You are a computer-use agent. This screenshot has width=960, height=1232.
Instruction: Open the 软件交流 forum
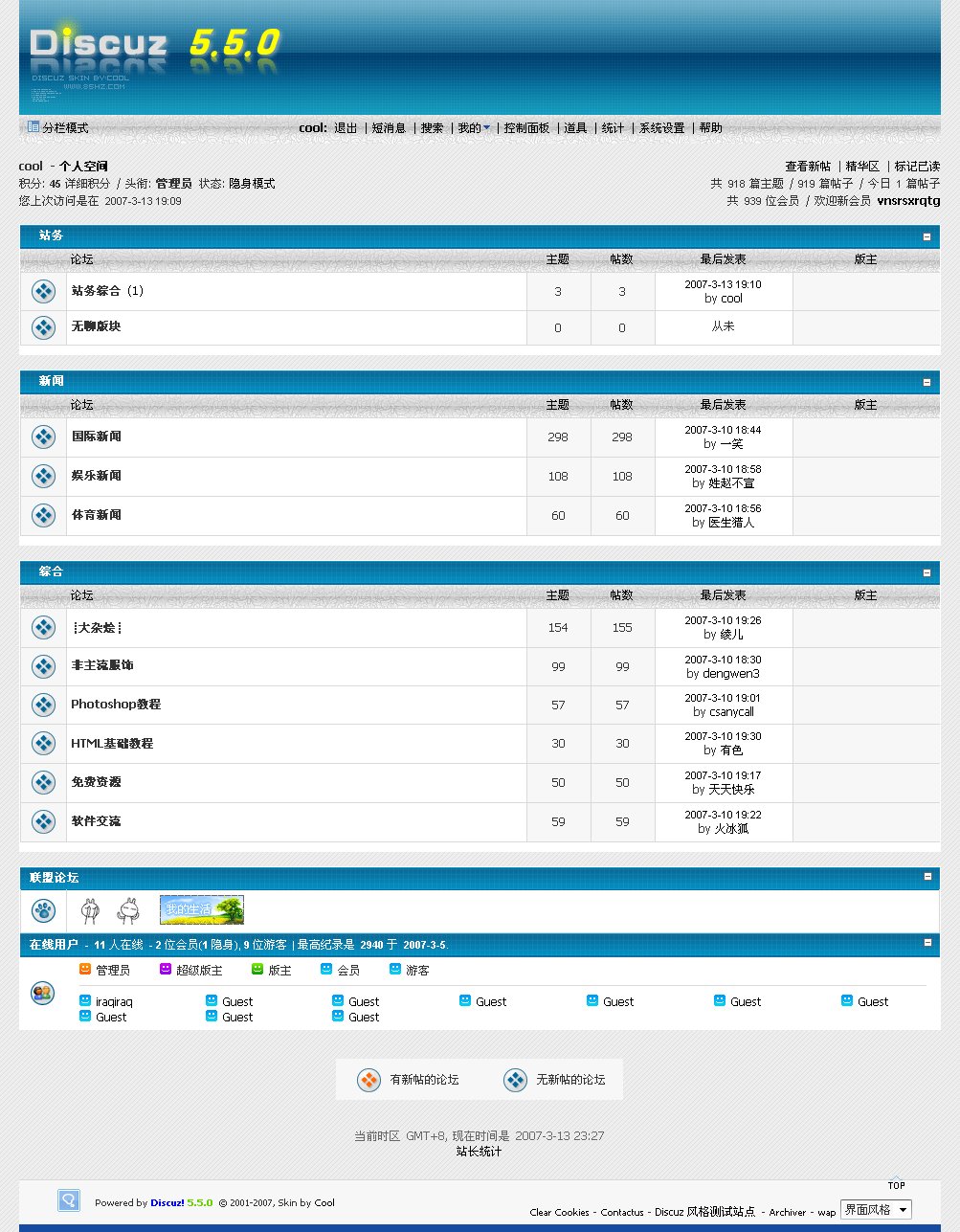point(97,821)
